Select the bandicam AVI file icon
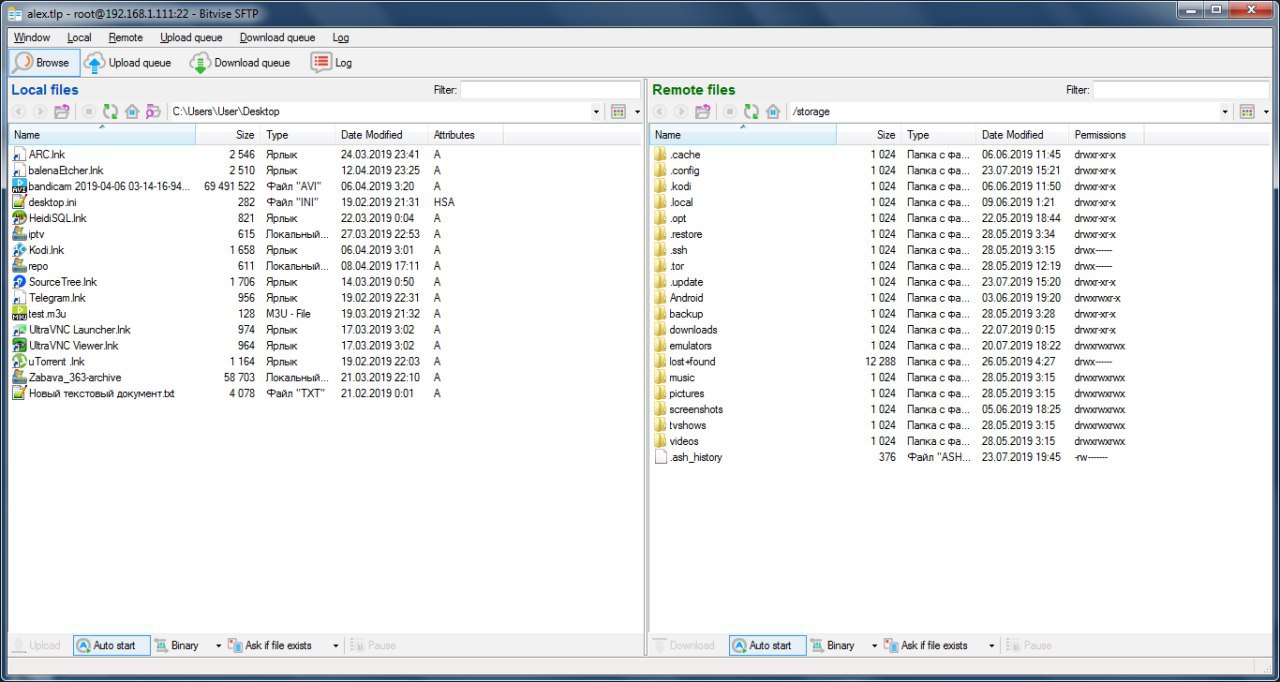This screenshot has height=682, width=1280. pyautogui.click(x=19, y=186)
